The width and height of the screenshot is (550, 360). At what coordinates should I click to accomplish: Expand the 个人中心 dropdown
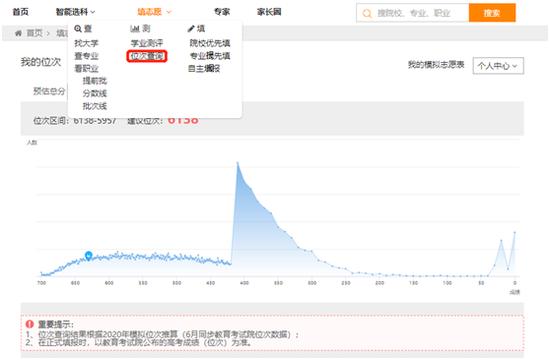[498, 66]
